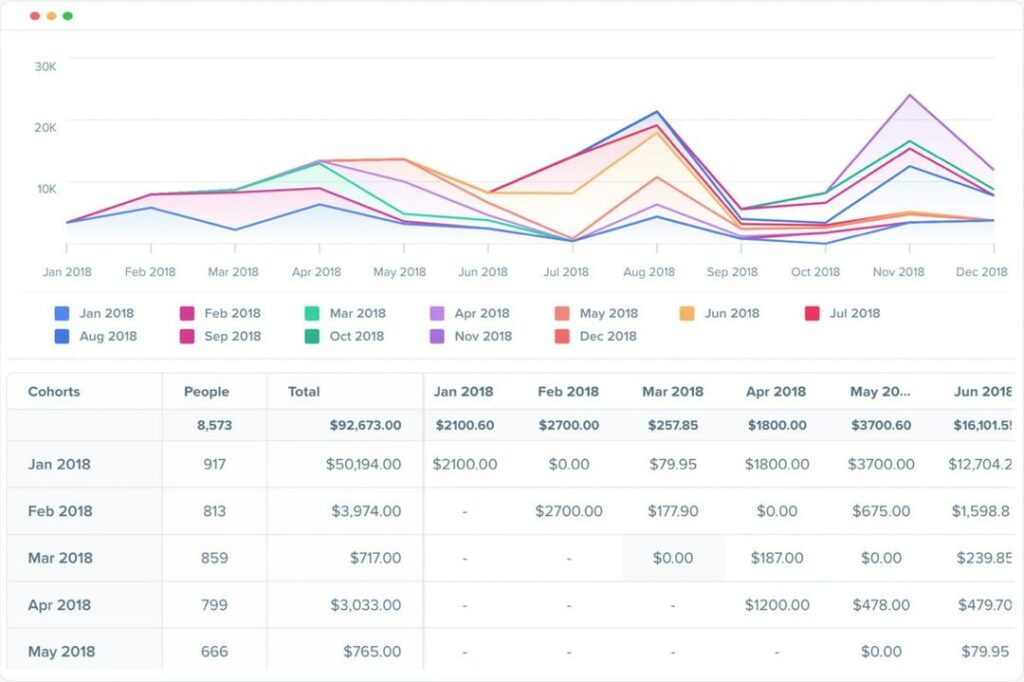
Task: Toggle the Jan 2018 legend color swatch
Action: tap(62, 314)
